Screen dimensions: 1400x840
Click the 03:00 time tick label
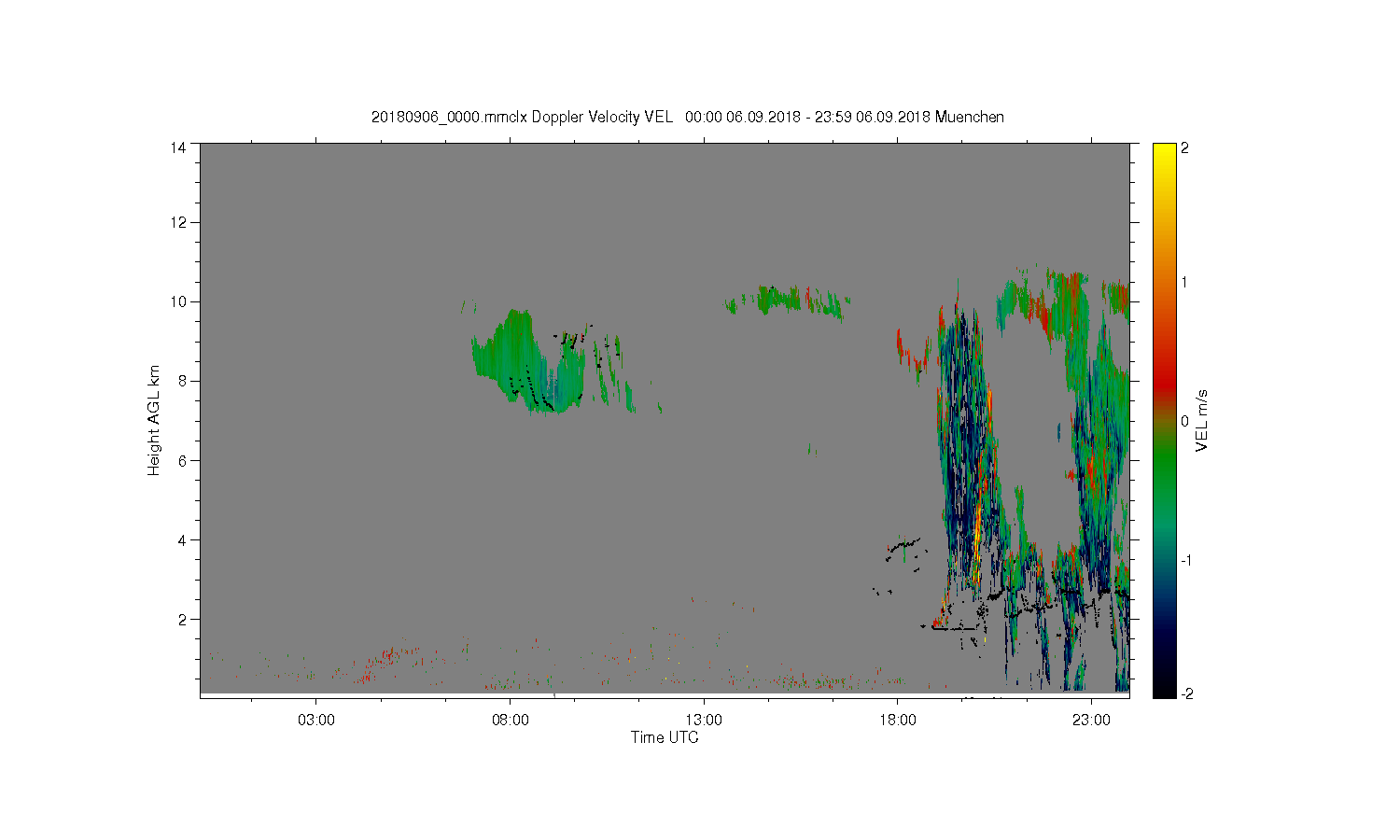[316, 720]
